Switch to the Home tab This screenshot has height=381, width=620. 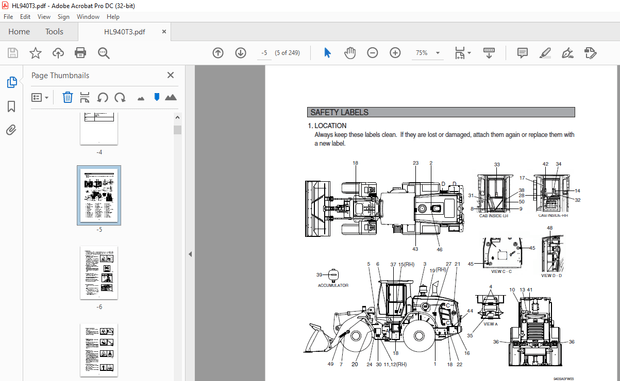[x=19, y=32]
